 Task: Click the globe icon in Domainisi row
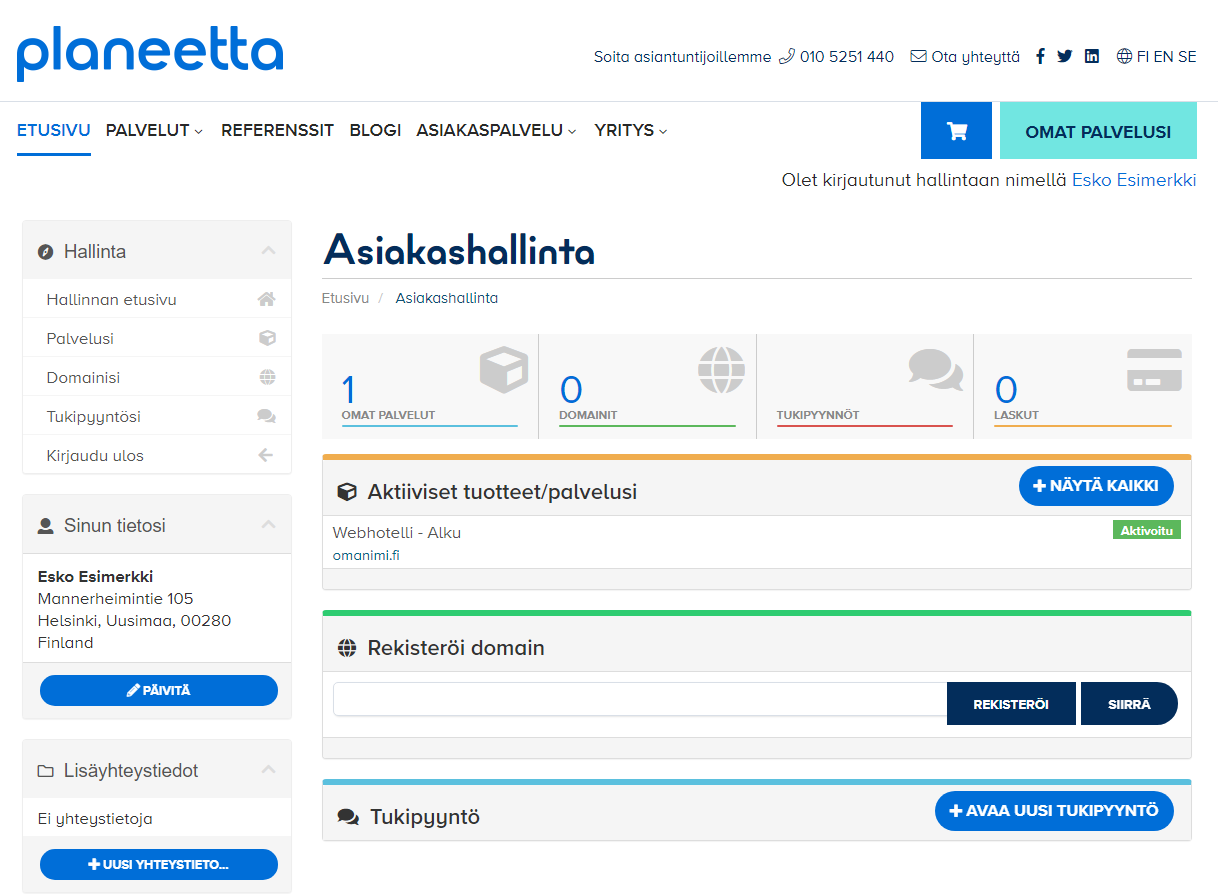click(x=267, y=377)
